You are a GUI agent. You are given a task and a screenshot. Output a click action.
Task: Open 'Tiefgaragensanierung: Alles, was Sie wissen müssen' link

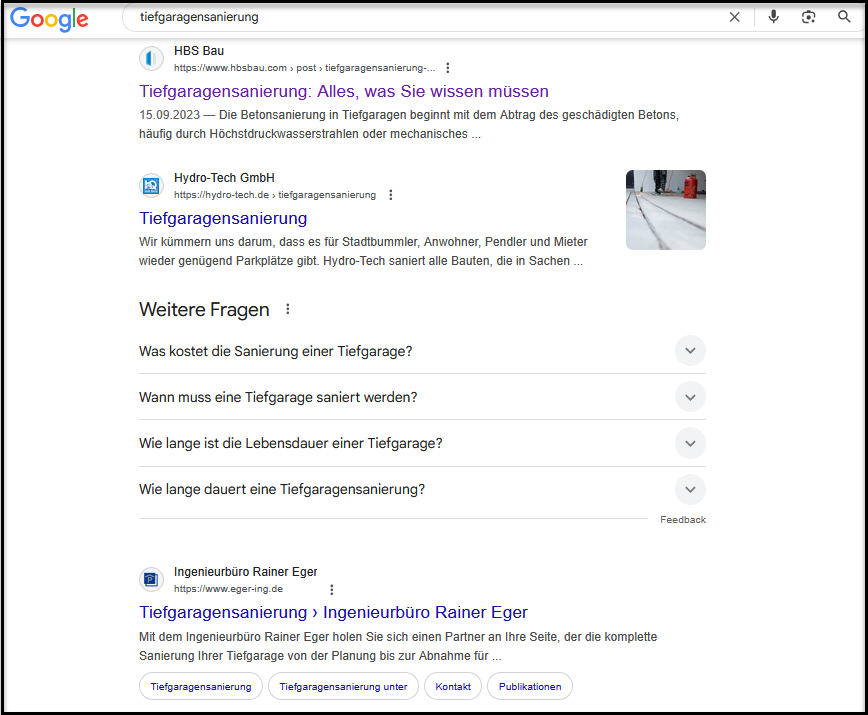pos(344,91)
